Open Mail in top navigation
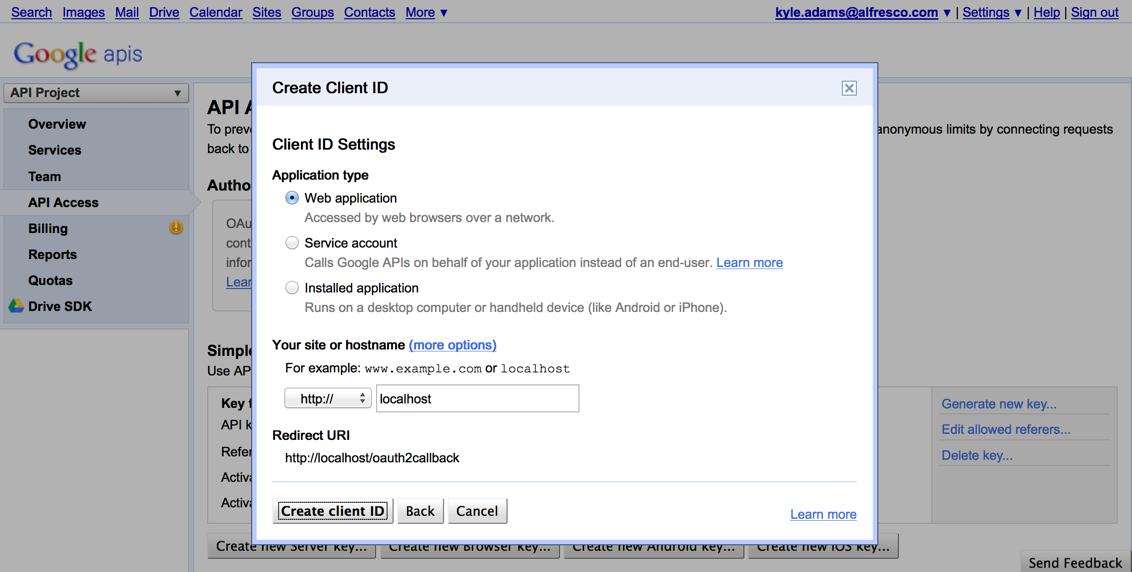Image resolution: width=1132 pixels, height=572 pixels. click(x=127, y=12)
